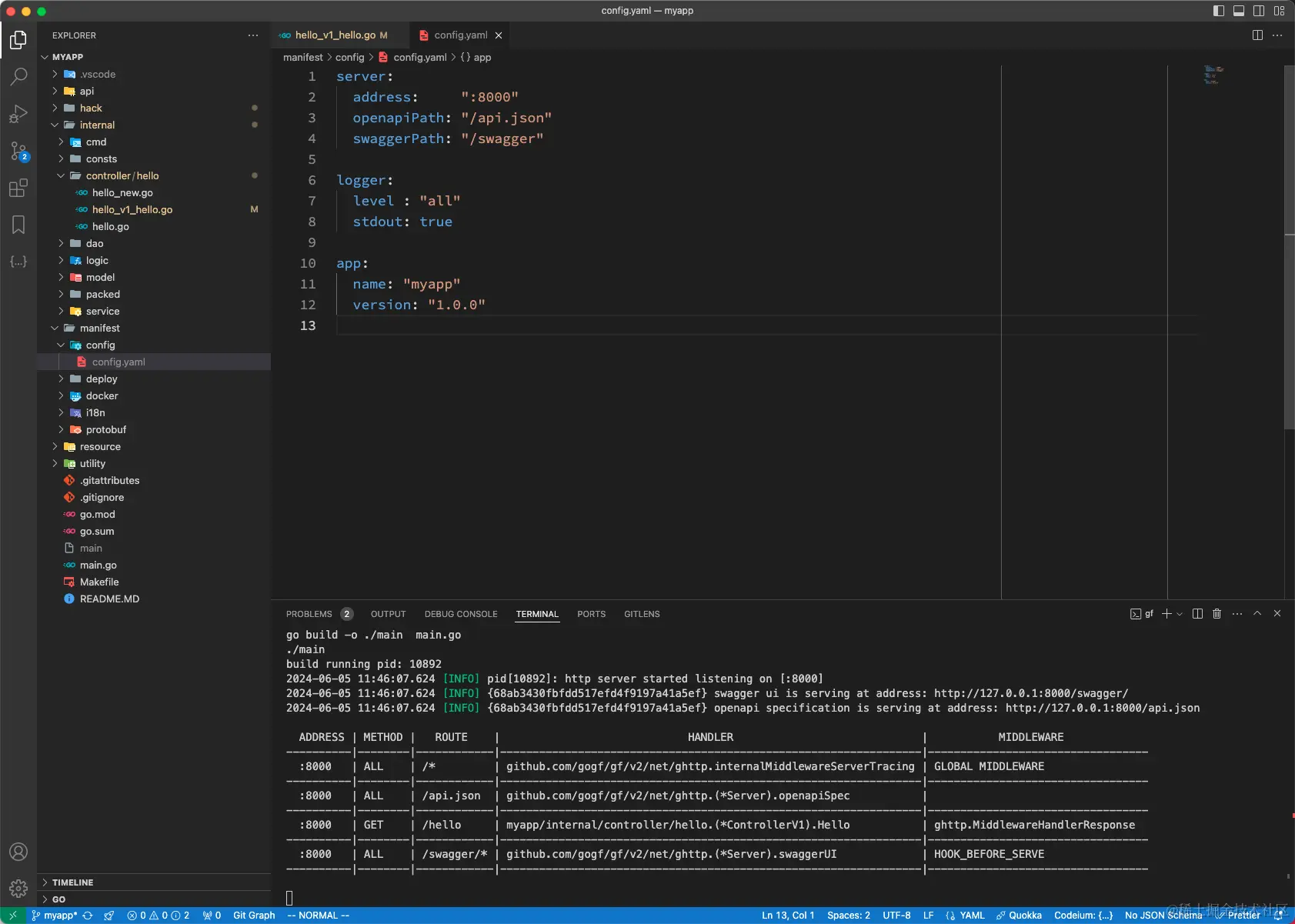Click Spaces: 2 indentation setting
The width and height of the screenshot is (1295, 924).
click(x=849, y=916)
